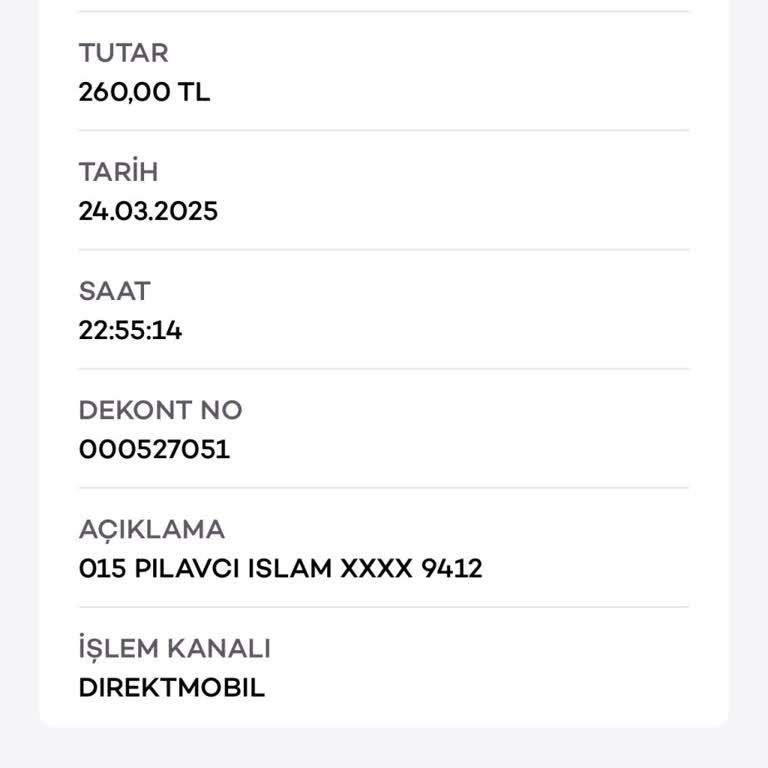
Task: Click the divider line below the amount row
Action: click(384, 130)
